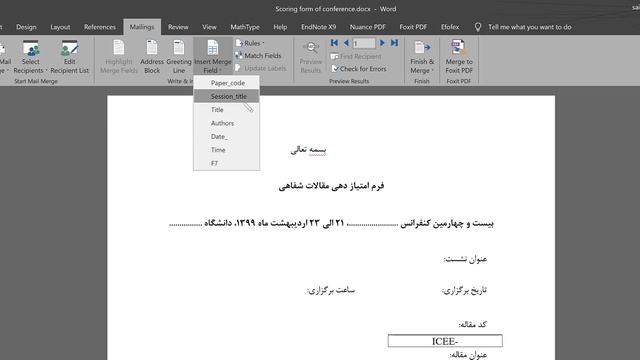The width and height of the screenshot is (640, 360).
Task: Click the Insert Merge Field icon
Action: pyautogui.click(x=213, y=47)
